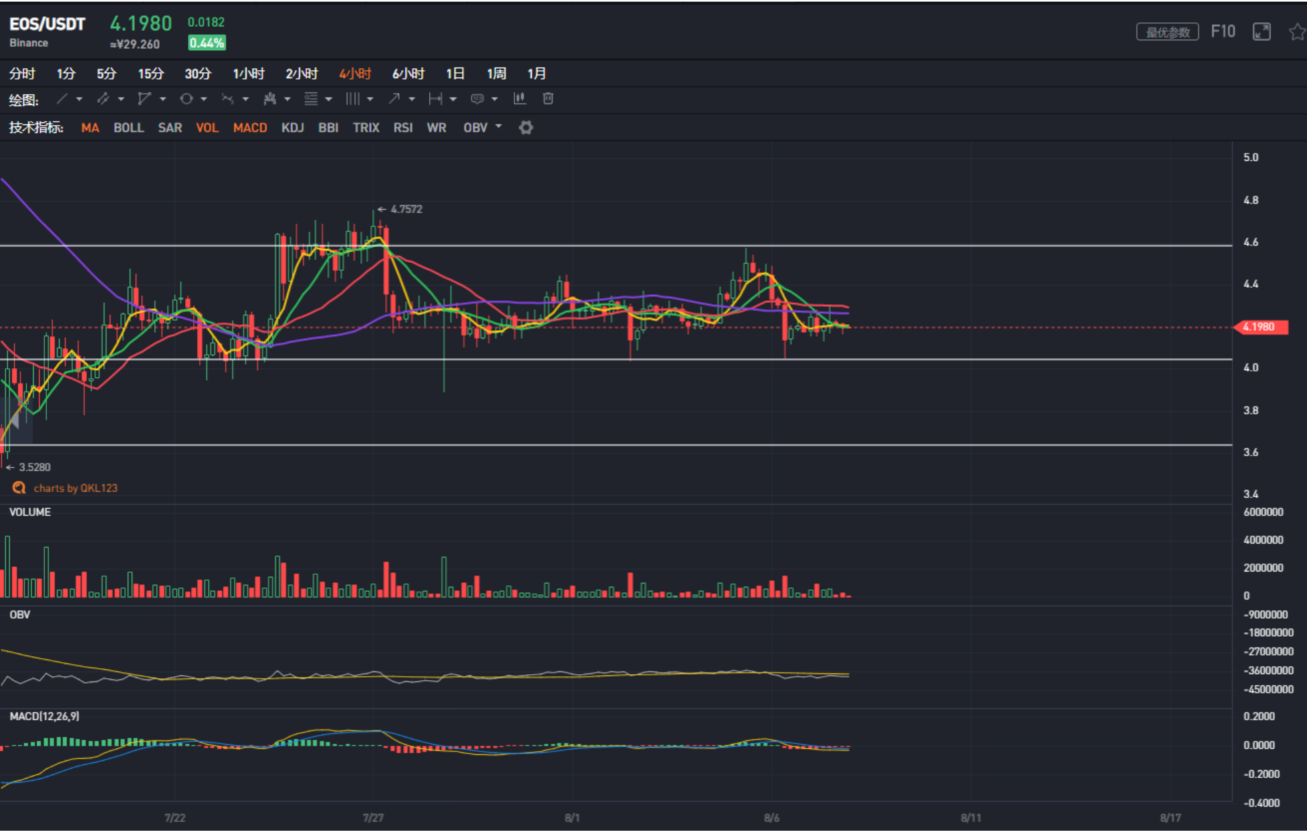Viewport: 1307px width, 831px height.
Task: Disable the MACD indicator
Action: click(250, 128)
